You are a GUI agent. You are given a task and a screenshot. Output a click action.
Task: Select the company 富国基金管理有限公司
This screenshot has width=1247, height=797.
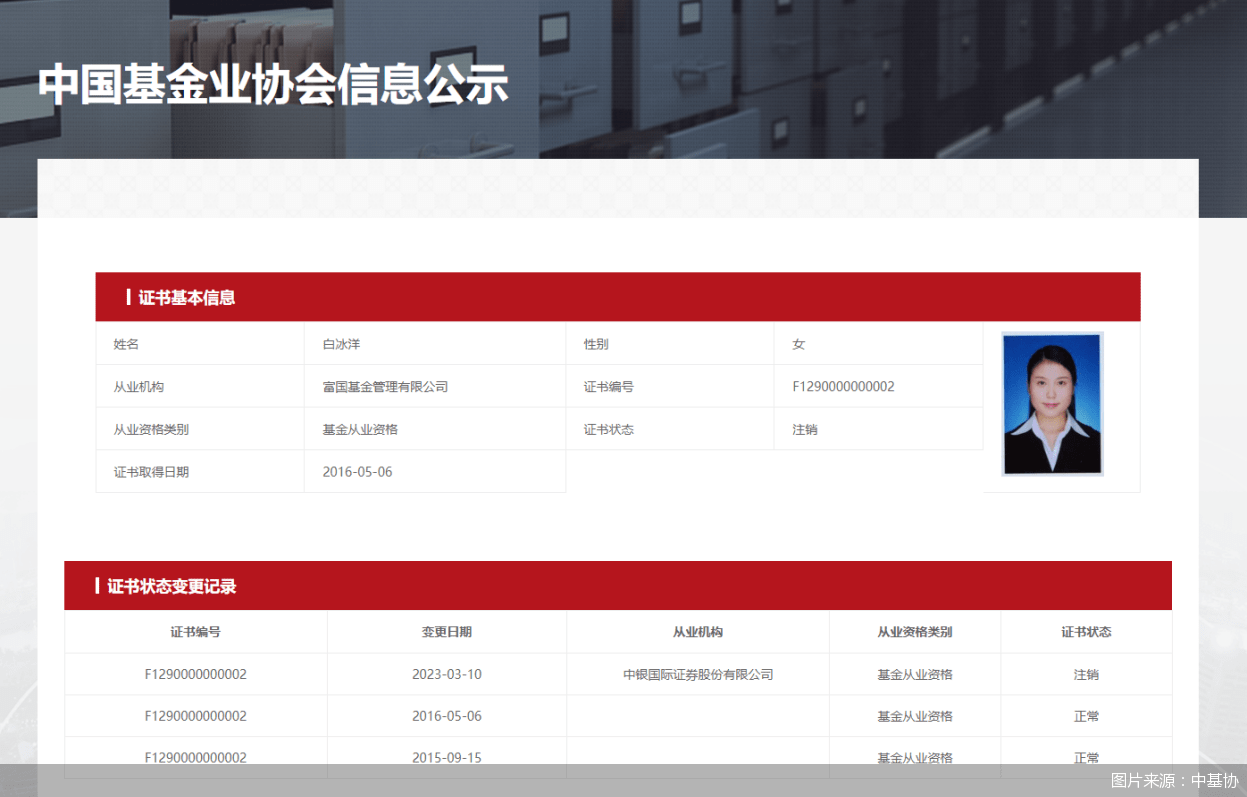click(385, 387)
